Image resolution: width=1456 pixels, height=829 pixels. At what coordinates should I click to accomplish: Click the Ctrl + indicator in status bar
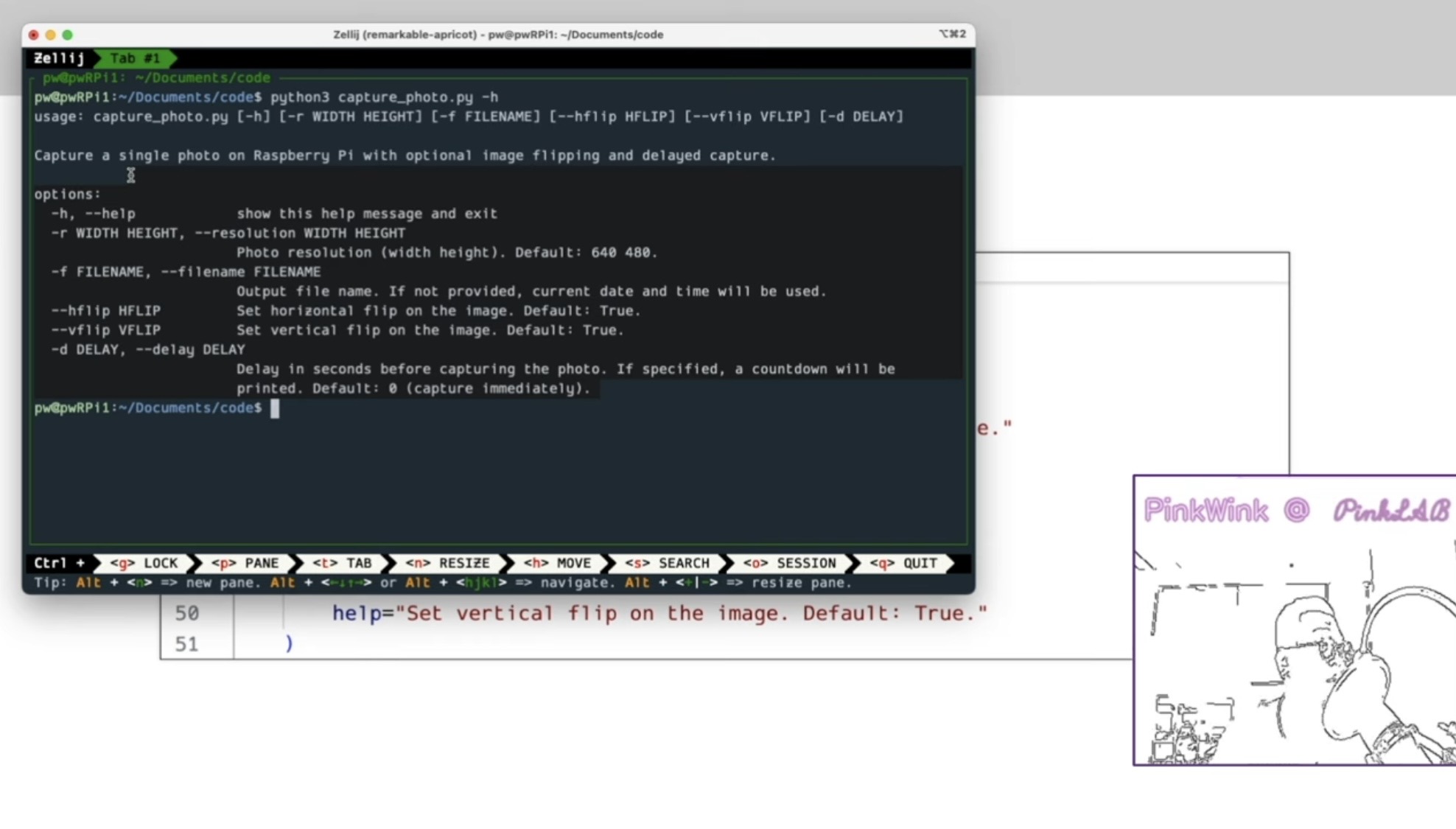click(x=59, y=563)
